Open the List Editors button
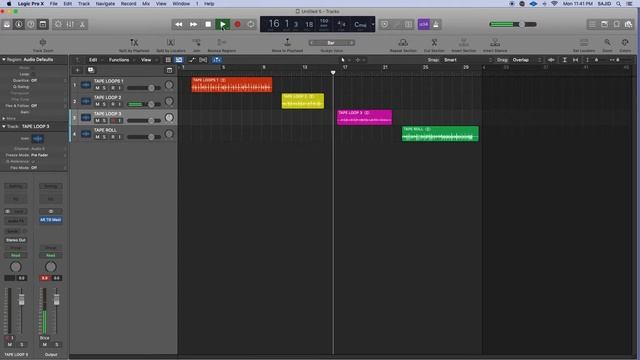 point(592,24)
